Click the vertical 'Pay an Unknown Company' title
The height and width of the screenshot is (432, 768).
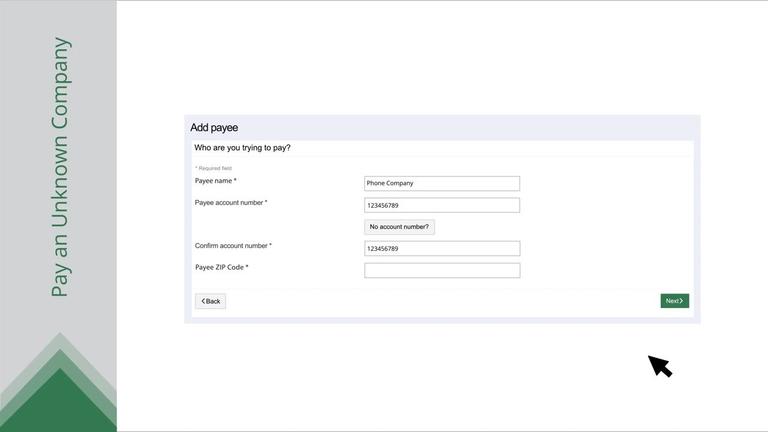click(60, 167)
